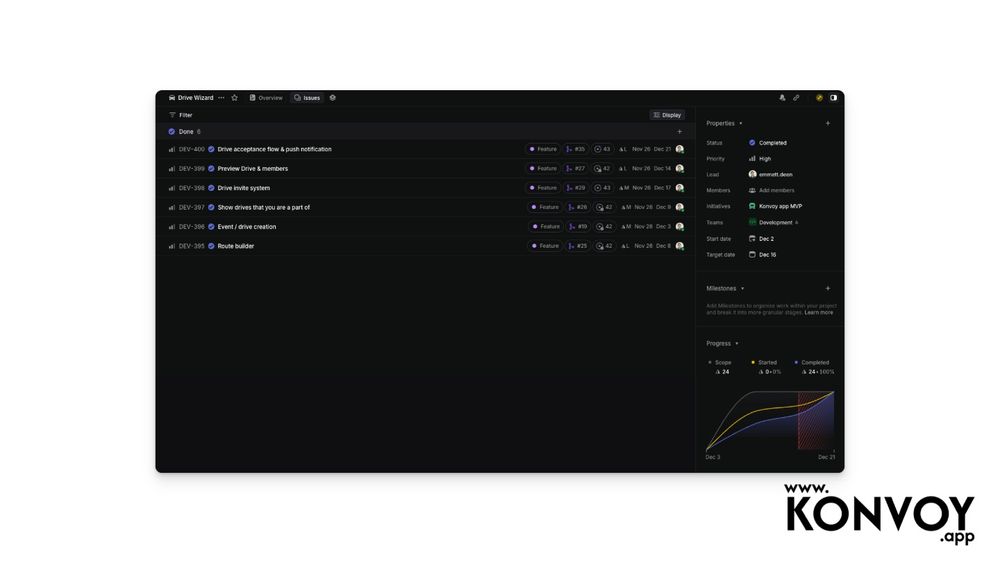
Task: Change the priority icon of DEV-398
Action: click(x=172, y=188)
